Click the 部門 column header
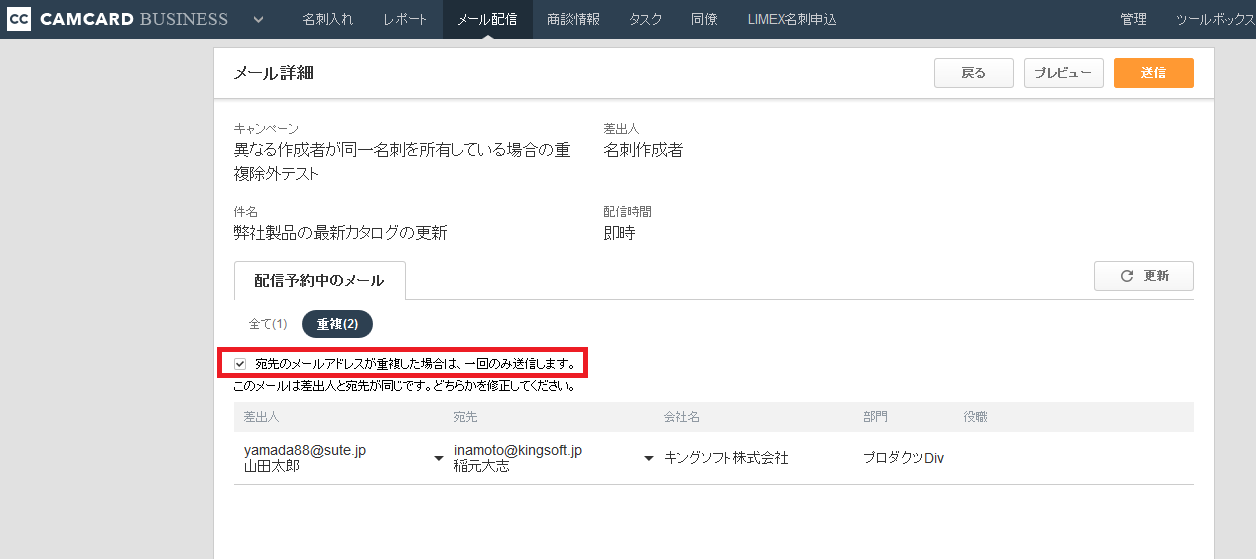Viewport: 1256px width, 559px height. [x=875, y=417]
